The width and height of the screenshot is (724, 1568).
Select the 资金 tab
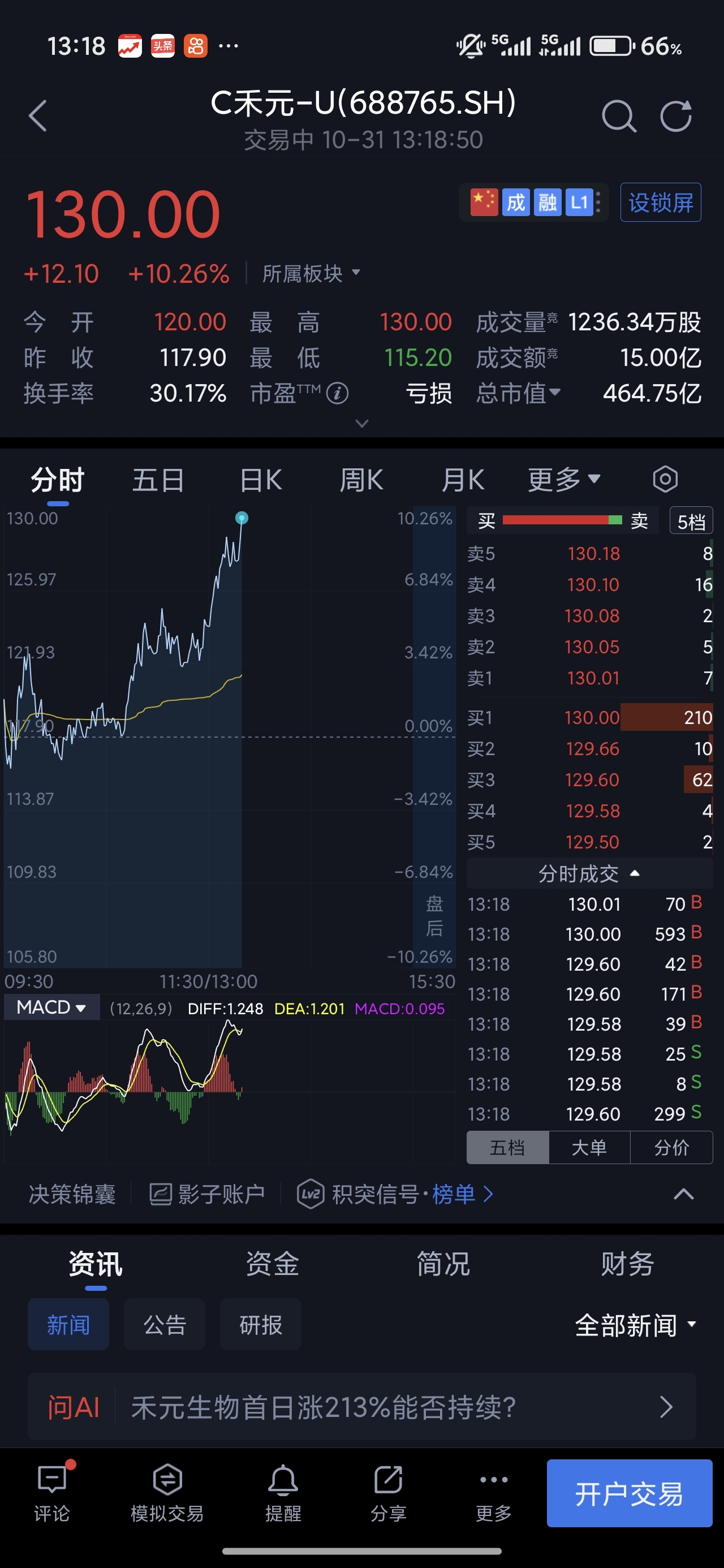pyautogui.click(x=272, y=1264)
